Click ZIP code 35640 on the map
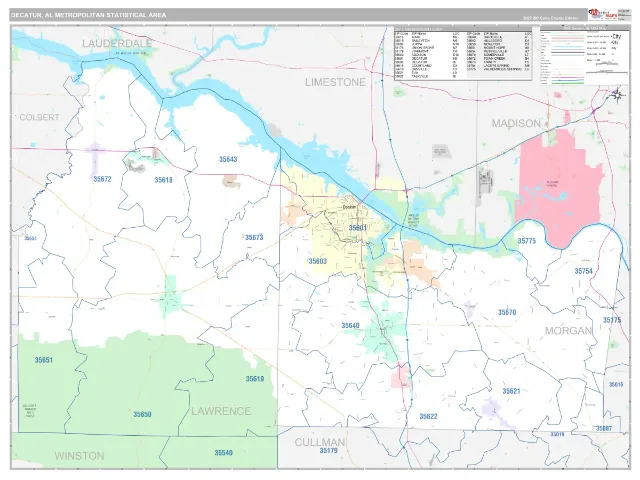640x480 pixels. tap(351, 325)
